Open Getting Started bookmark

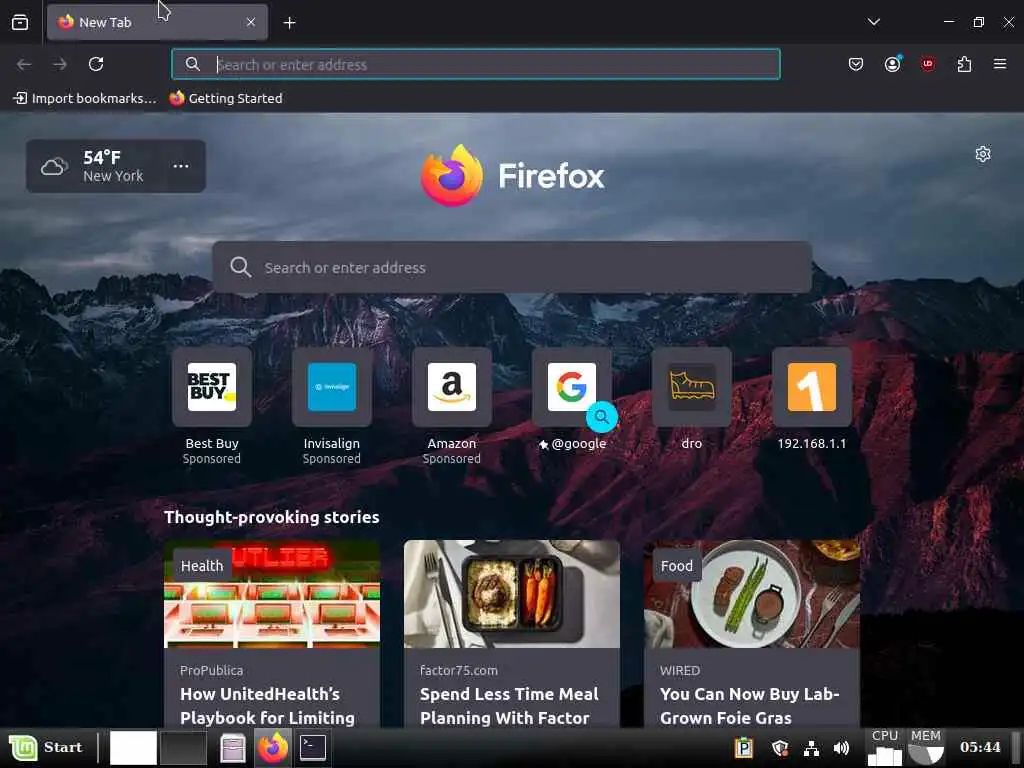(x=226, y=99)
